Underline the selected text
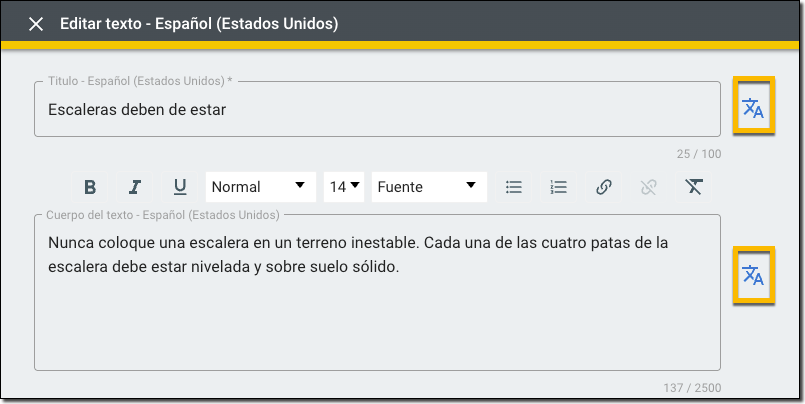This screenshot has height=404, width=805. [180, 187]
